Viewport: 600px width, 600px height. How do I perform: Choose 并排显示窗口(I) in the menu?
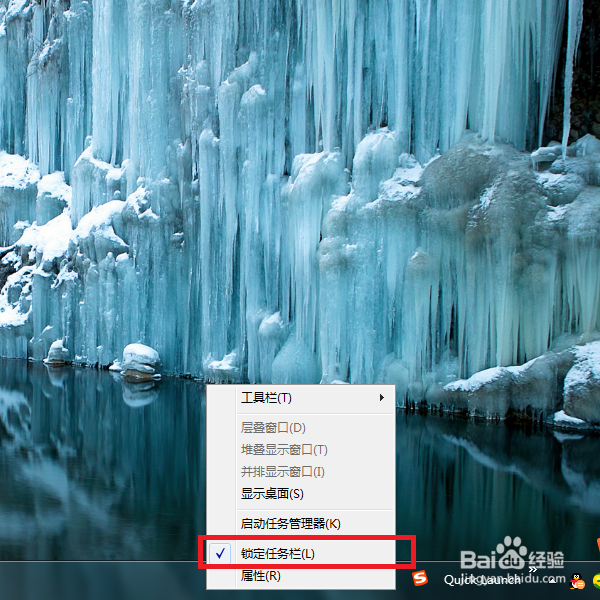pyautogui.click(x=300, y=472)
